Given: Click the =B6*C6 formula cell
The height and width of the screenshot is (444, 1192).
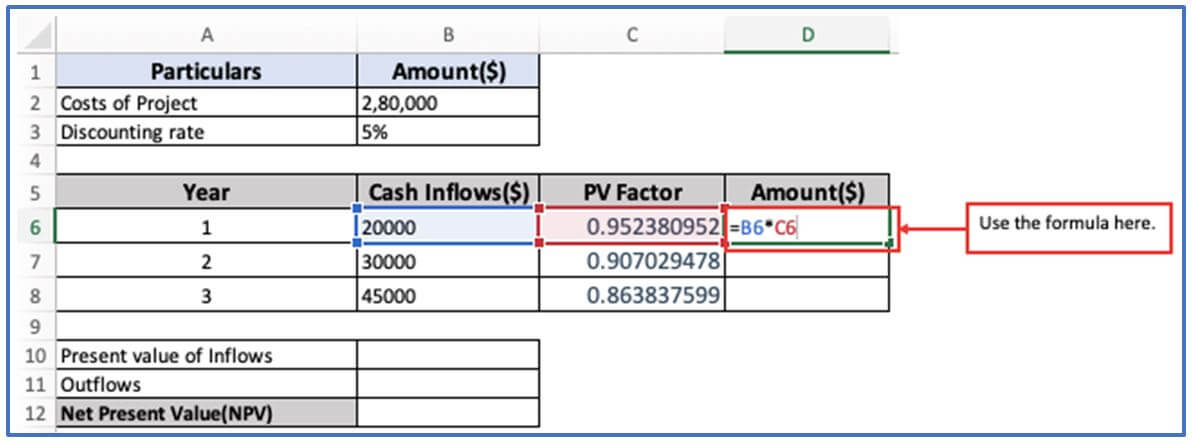Looking at the screenshot, I should (x=807, y=227).
